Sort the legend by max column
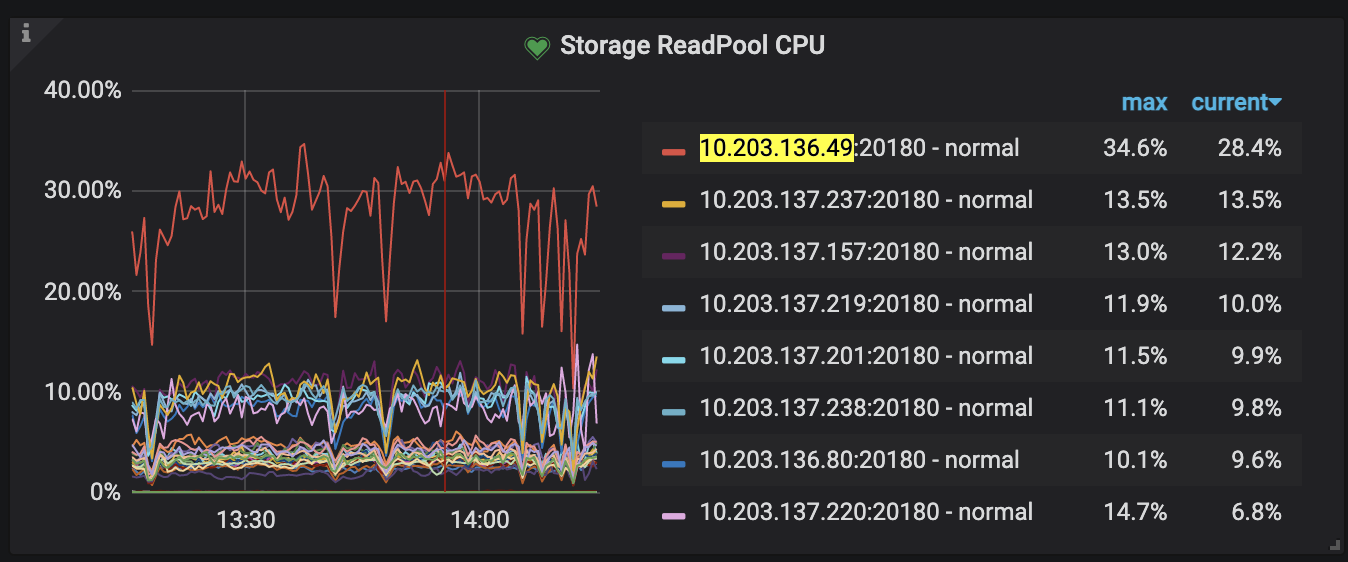 [x=1144, y=103]
